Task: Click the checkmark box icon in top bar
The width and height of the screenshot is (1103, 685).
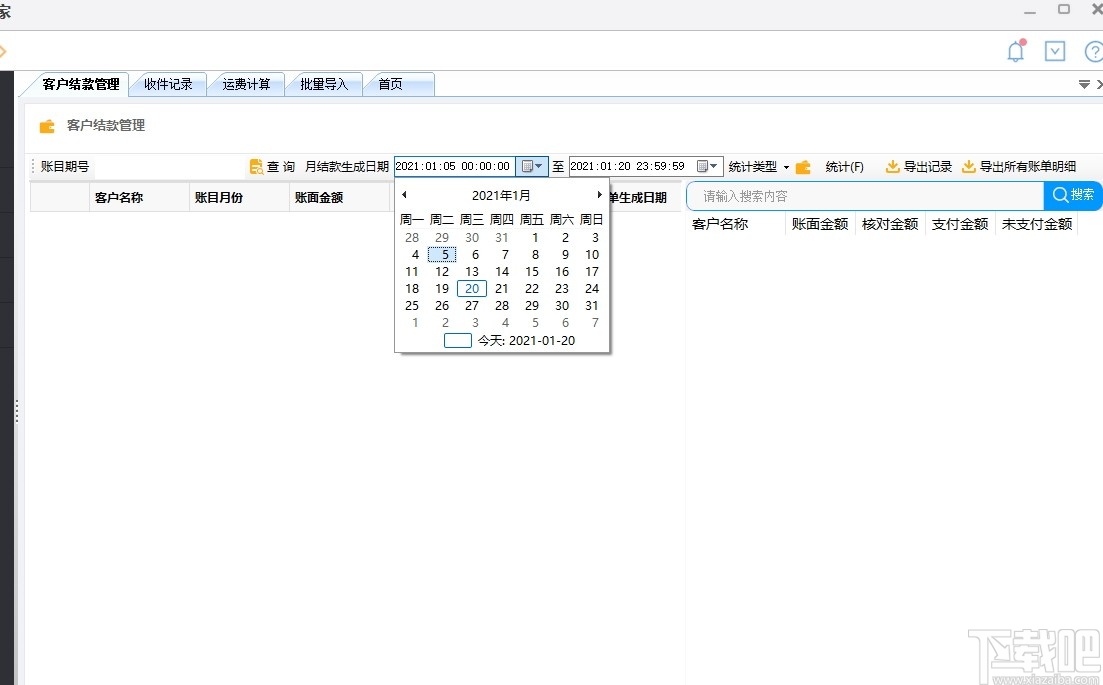Action: (1054, 51)
